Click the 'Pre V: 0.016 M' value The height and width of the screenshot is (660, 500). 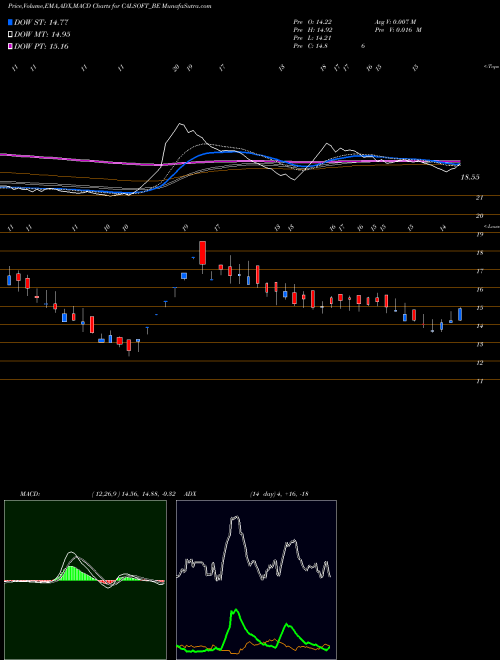(x=398, y=30)
